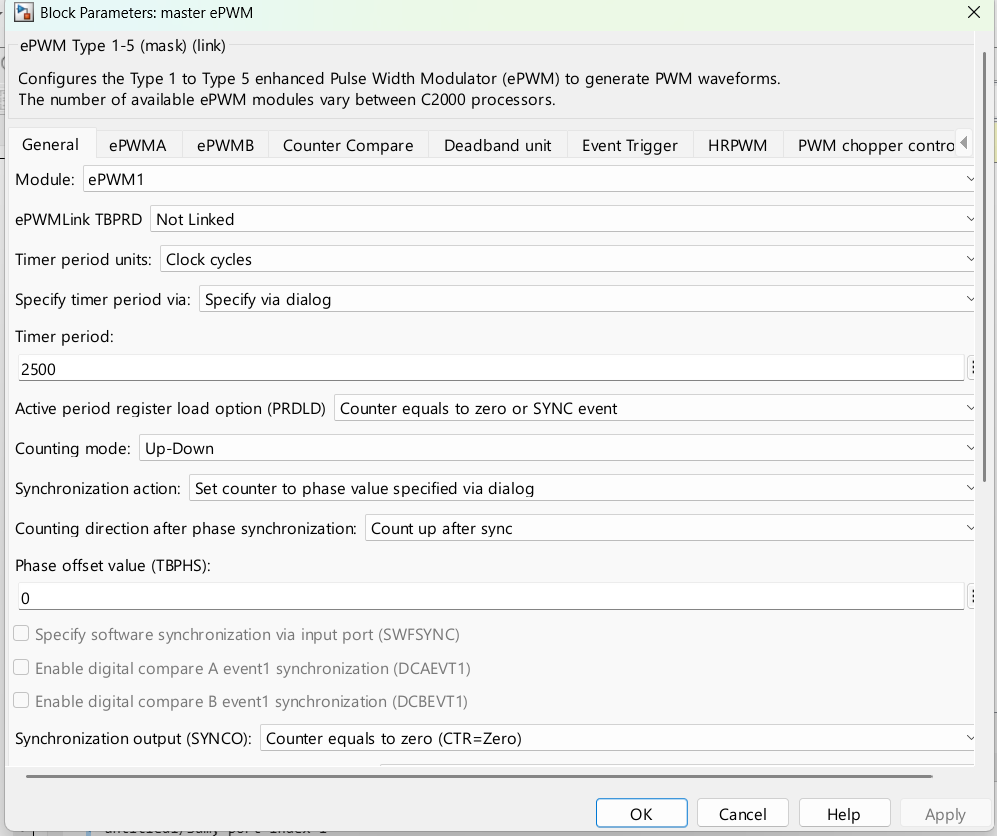Click the horizontal scrollbar at dialog bottom
The width and height of the screenshot is (997, 836).
pyautogui.click(x=479, y=776)
